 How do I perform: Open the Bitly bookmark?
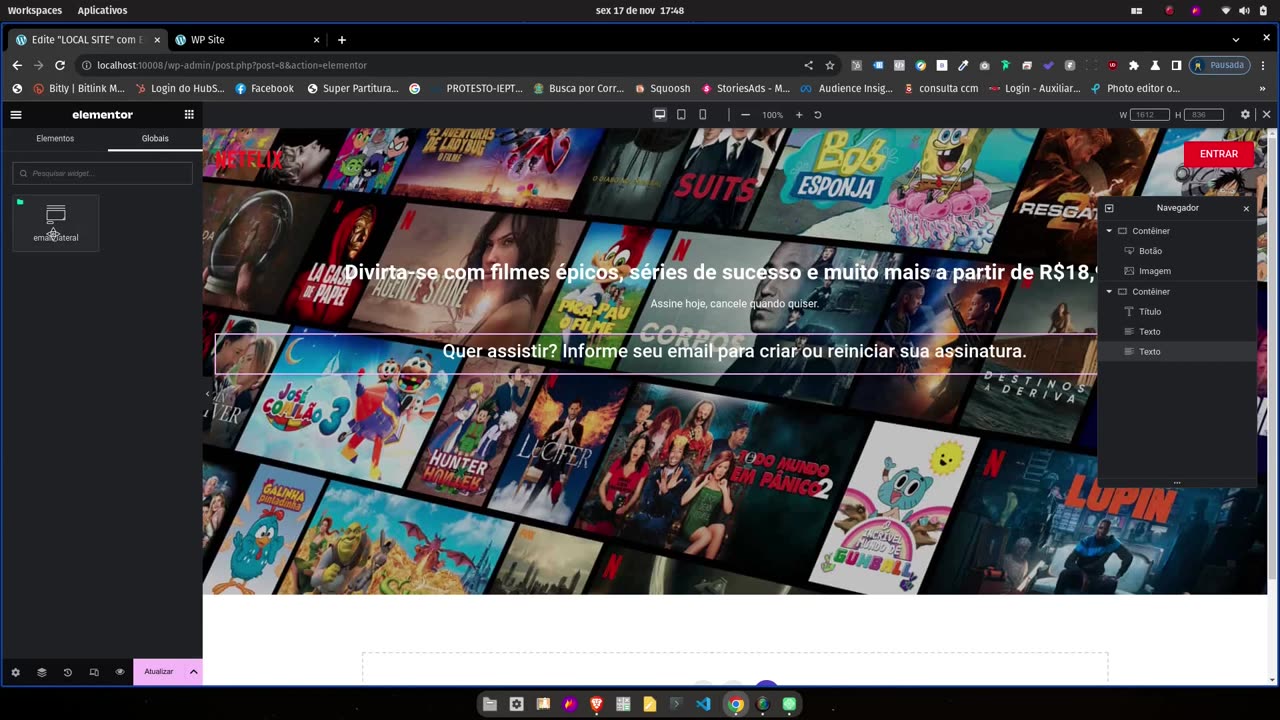[79, 88]
